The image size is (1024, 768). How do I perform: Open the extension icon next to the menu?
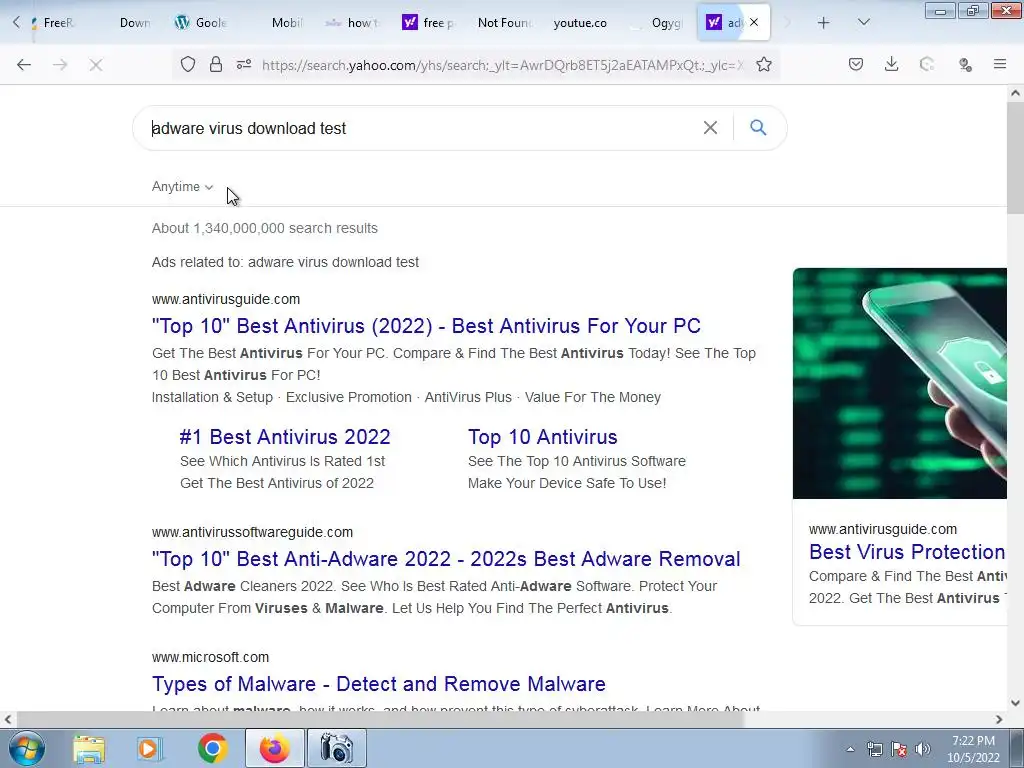coord(965,64)
